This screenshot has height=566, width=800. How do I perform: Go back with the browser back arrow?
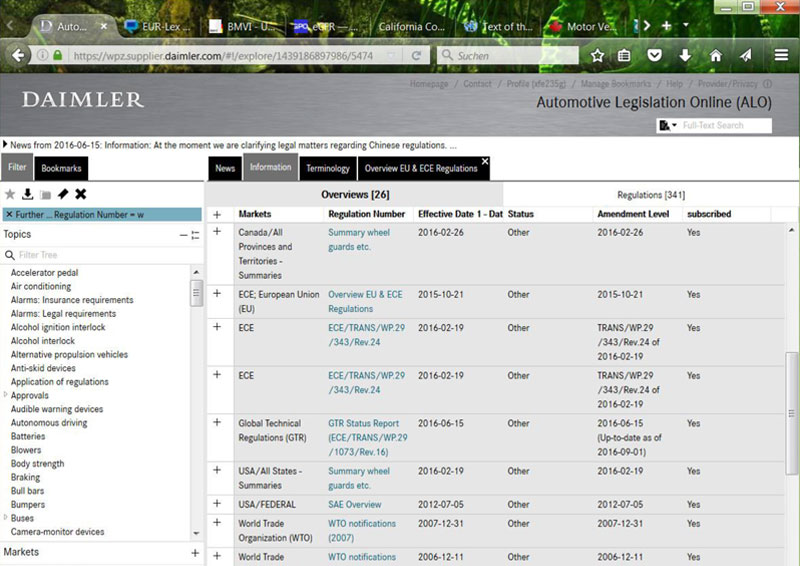[x=18, y=55]
